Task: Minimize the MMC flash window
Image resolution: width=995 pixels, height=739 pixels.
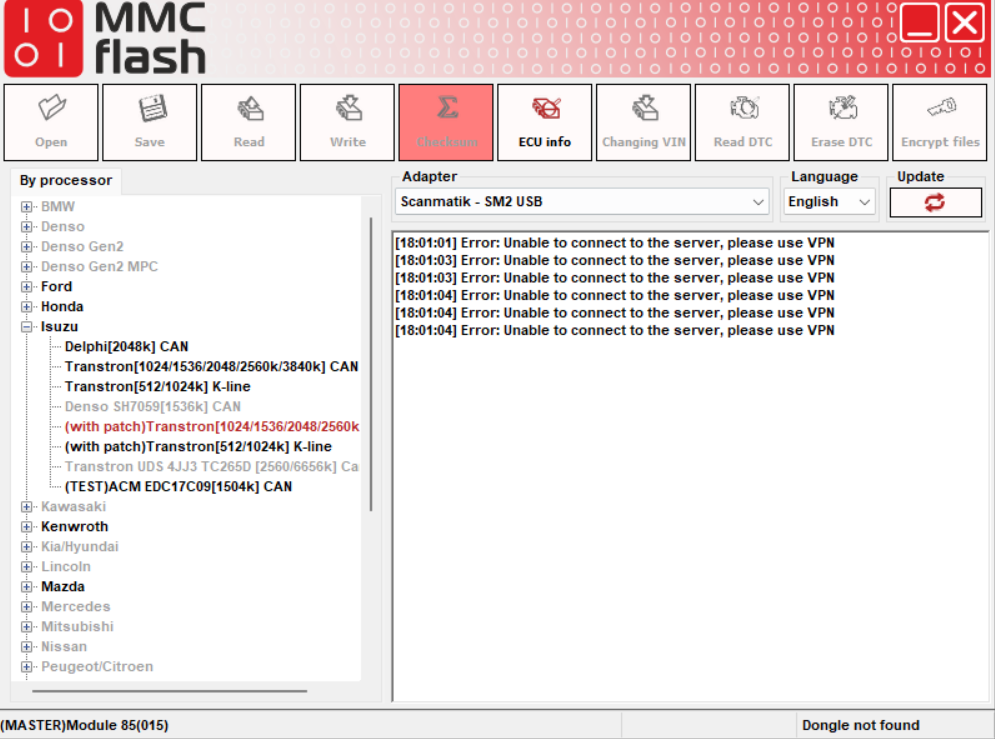Action: coord(919,23)
